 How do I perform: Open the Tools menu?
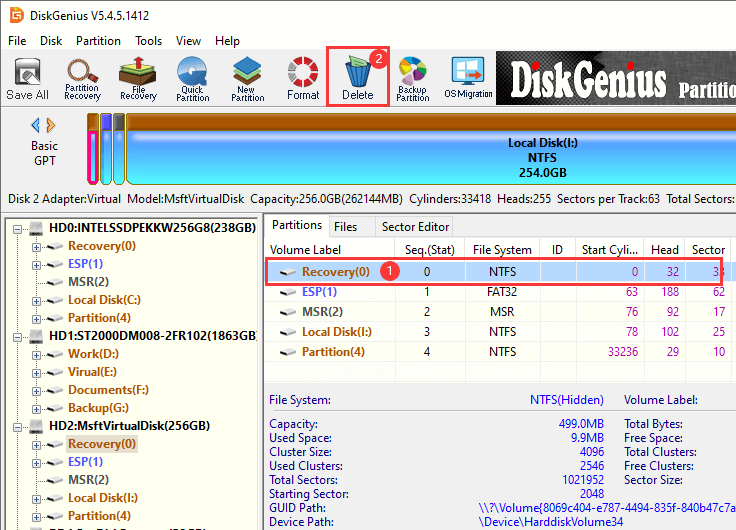click(149, 41)
